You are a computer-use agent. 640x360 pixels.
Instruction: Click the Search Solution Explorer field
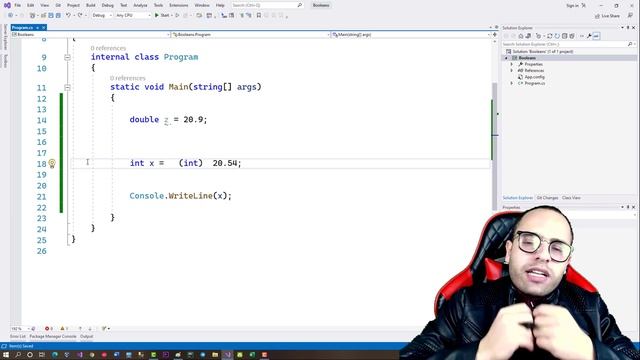[x=568, y=44]
